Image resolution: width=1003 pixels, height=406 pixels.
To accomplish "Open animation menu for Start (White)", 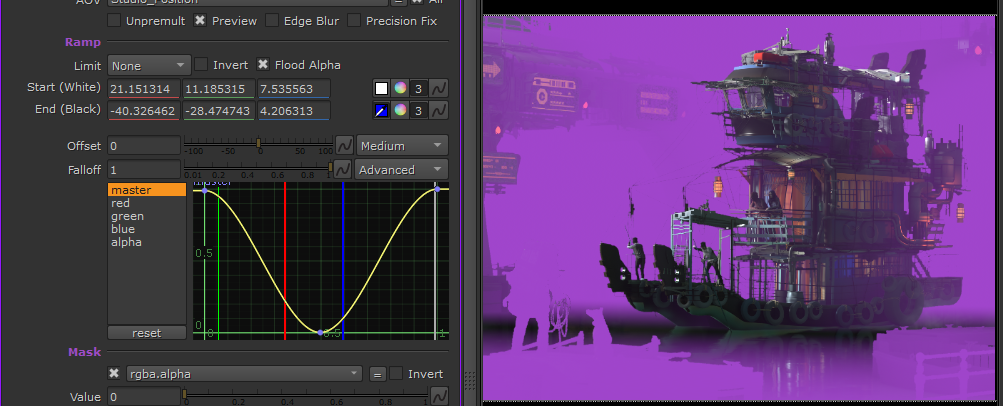I will pyautogui.click(x=438, y=88).
